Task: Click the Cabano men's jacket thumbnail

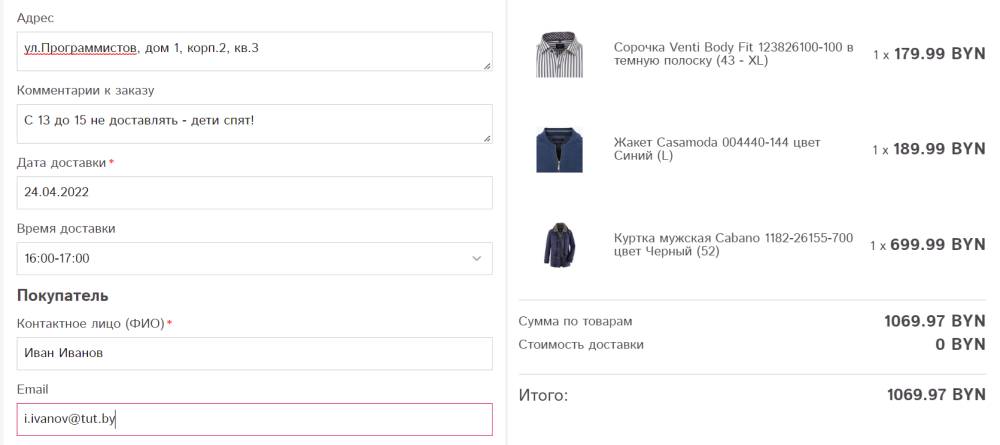Action: tap(559, 245)
